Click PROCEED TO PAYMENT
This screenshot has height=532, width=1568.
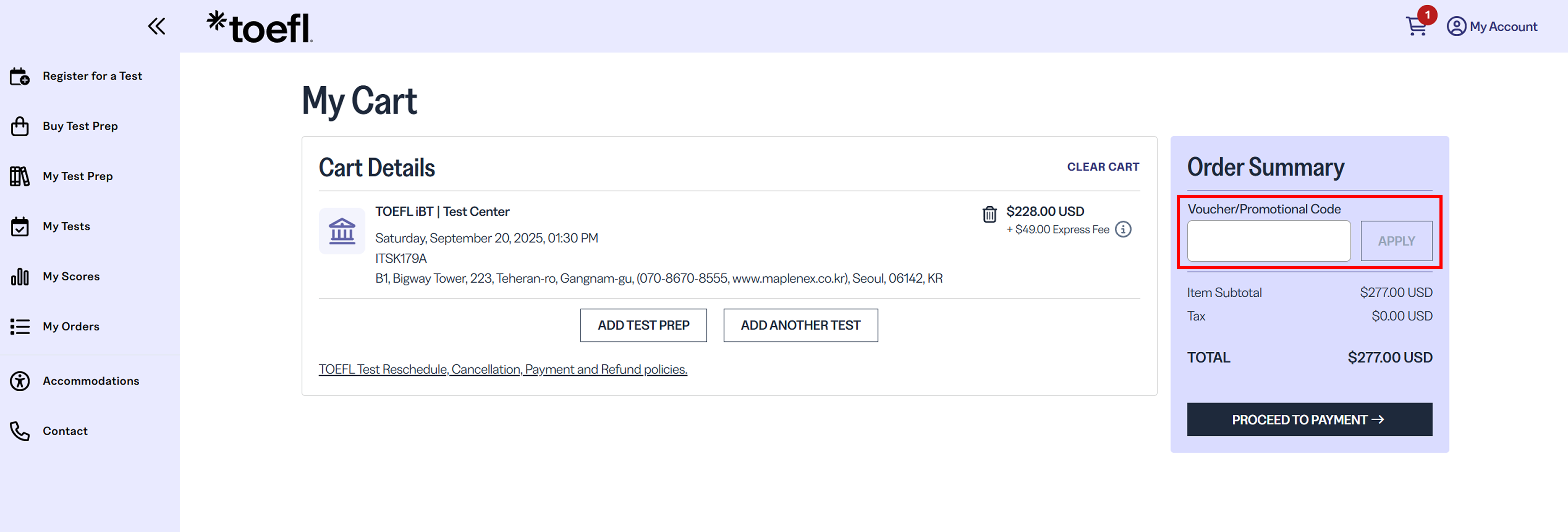tap(1309, 419)
